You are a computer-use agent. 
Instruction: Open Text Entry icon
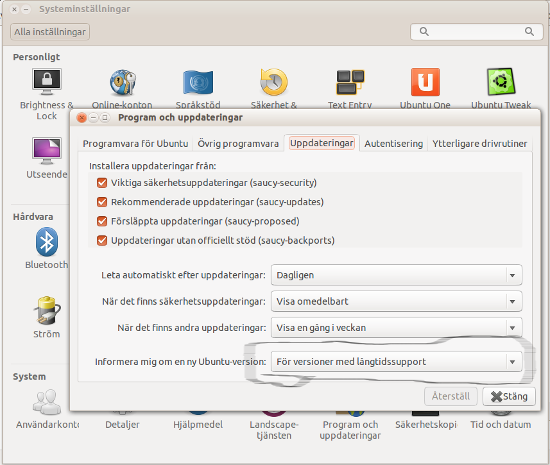(x=350, y=82)
